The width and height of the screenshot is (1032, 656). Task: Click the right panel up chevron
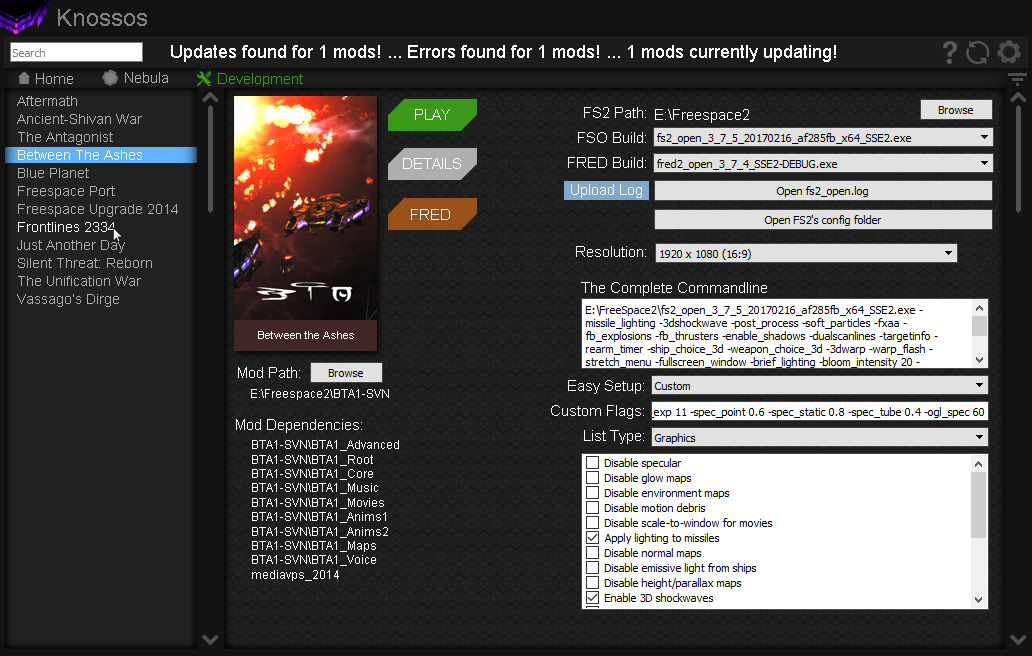pyautogui.click(x=1018, y=97)
